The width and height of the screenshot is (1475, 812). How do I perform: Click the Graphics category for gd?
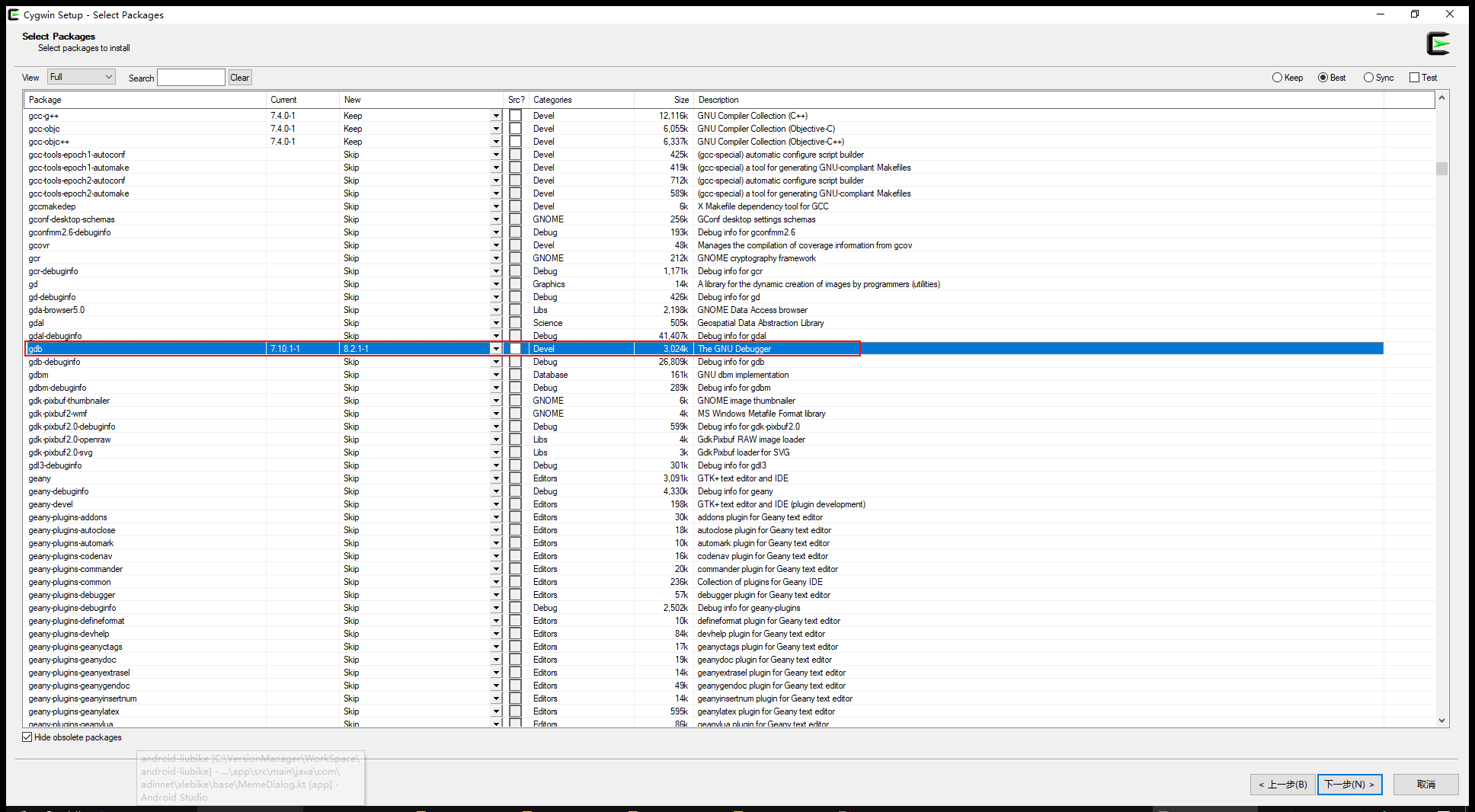coord(549,284)
